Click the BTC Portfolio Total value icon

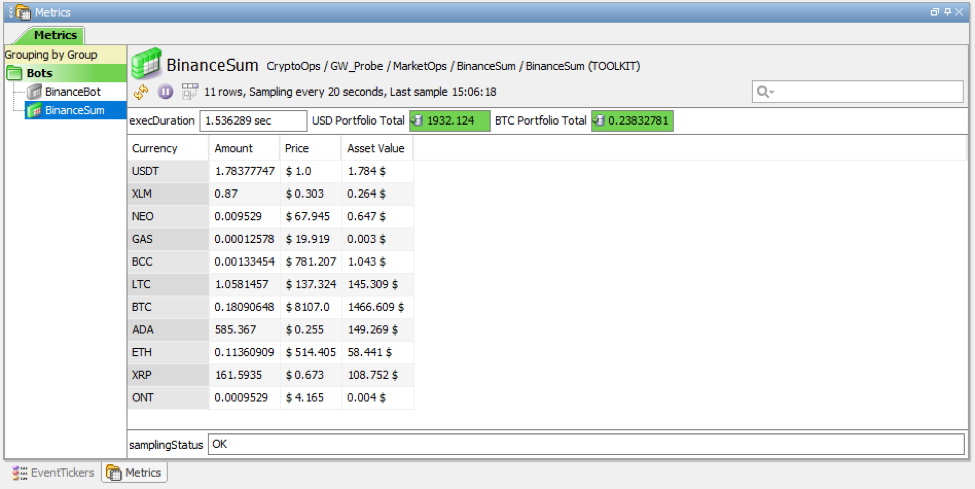pos(599,121)
